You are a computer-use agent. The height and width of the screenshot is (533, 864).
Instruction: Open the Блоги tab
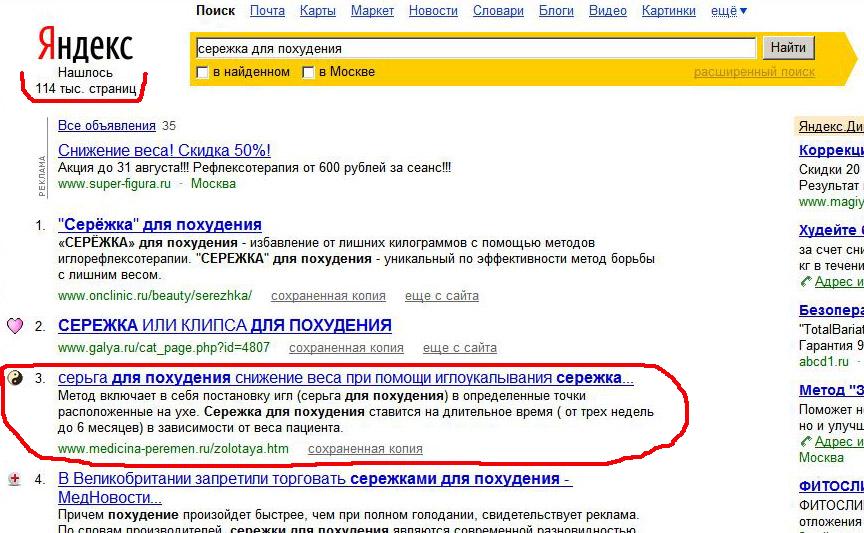coord(556,10)
